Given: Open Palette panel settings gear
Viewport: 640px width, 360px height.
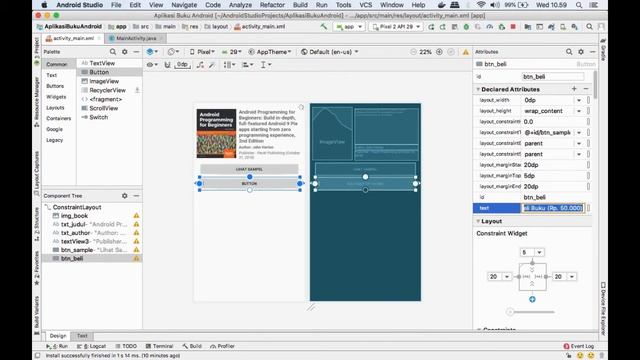Looking at the screenshot, I should (124, 52).
